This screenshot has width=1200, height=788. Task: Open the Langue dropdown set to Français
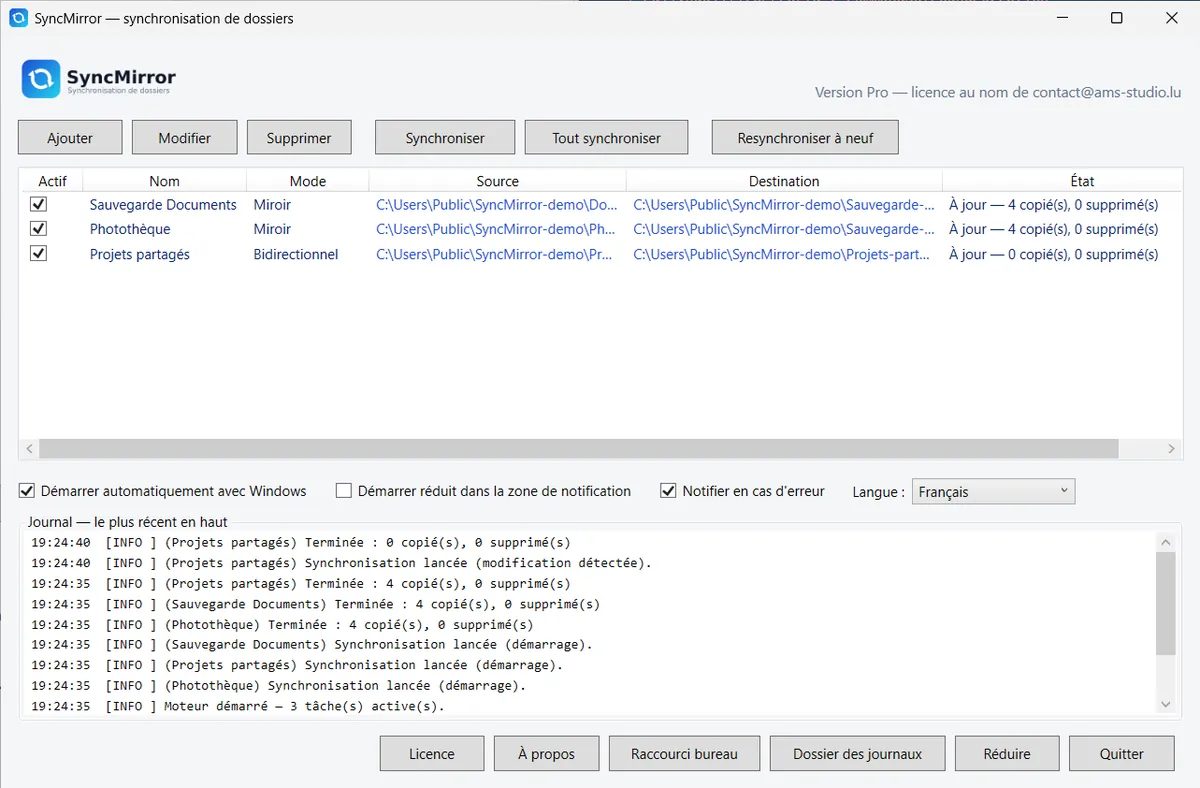[x=993, y=491]
